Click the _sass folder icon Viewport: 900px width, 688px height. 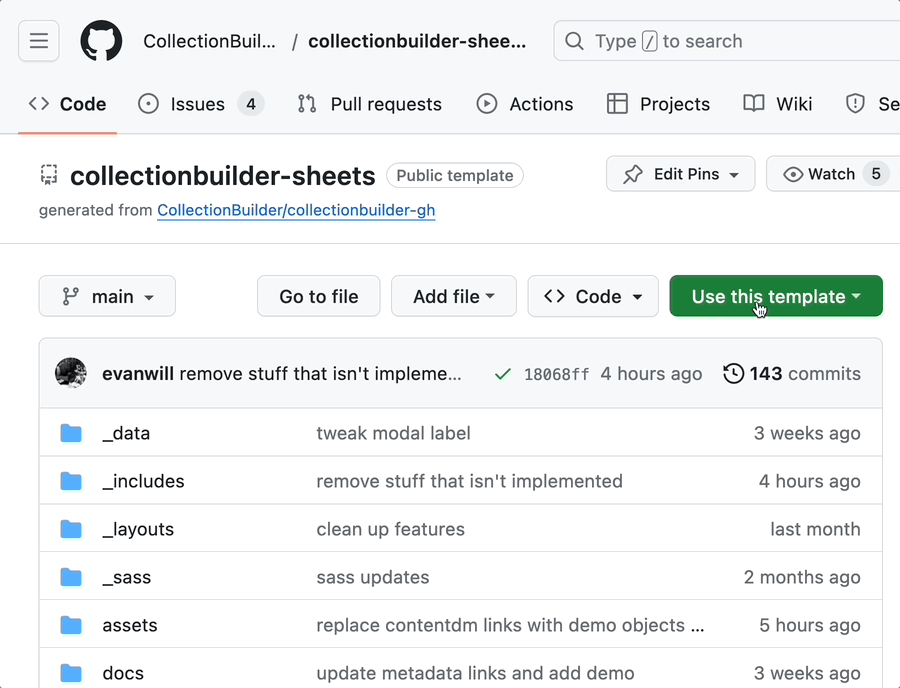pyautogui.click(x=71, y=577)
